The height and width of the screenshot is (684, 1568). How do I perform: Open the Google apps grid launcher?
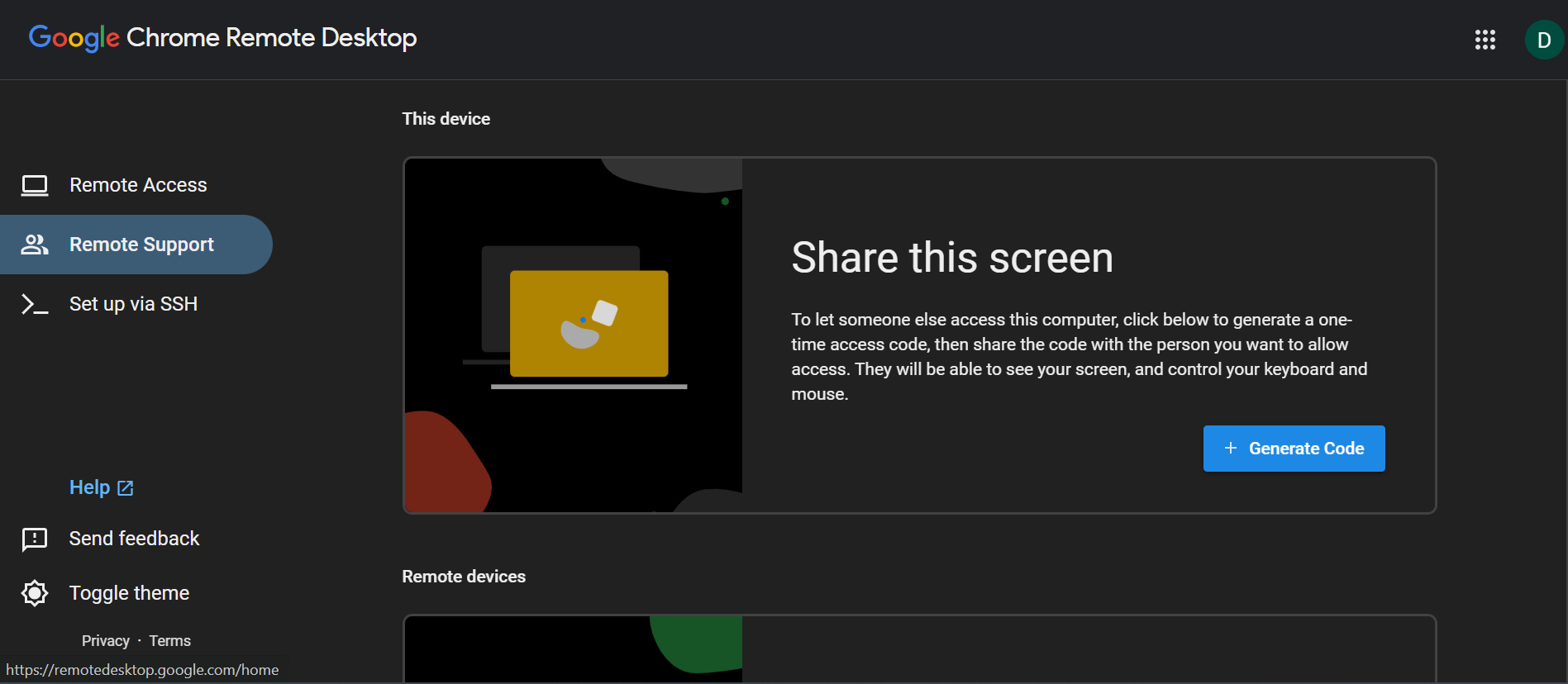pyautogui.click(x=1485, y=40)
